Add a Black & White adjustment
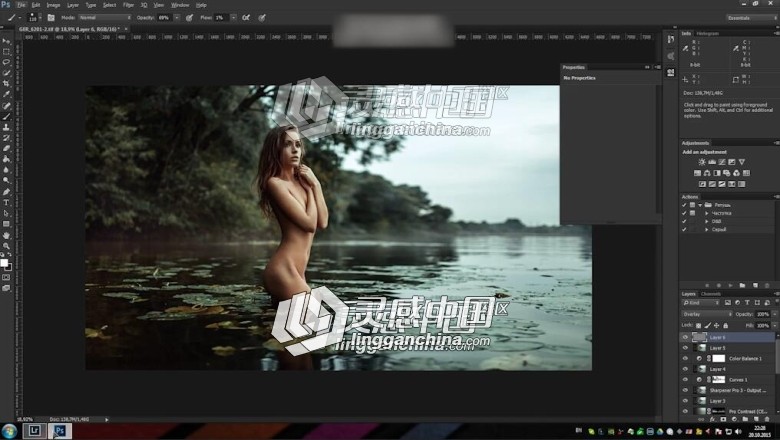This screenshot has width=780, height=440. (717, 173)
